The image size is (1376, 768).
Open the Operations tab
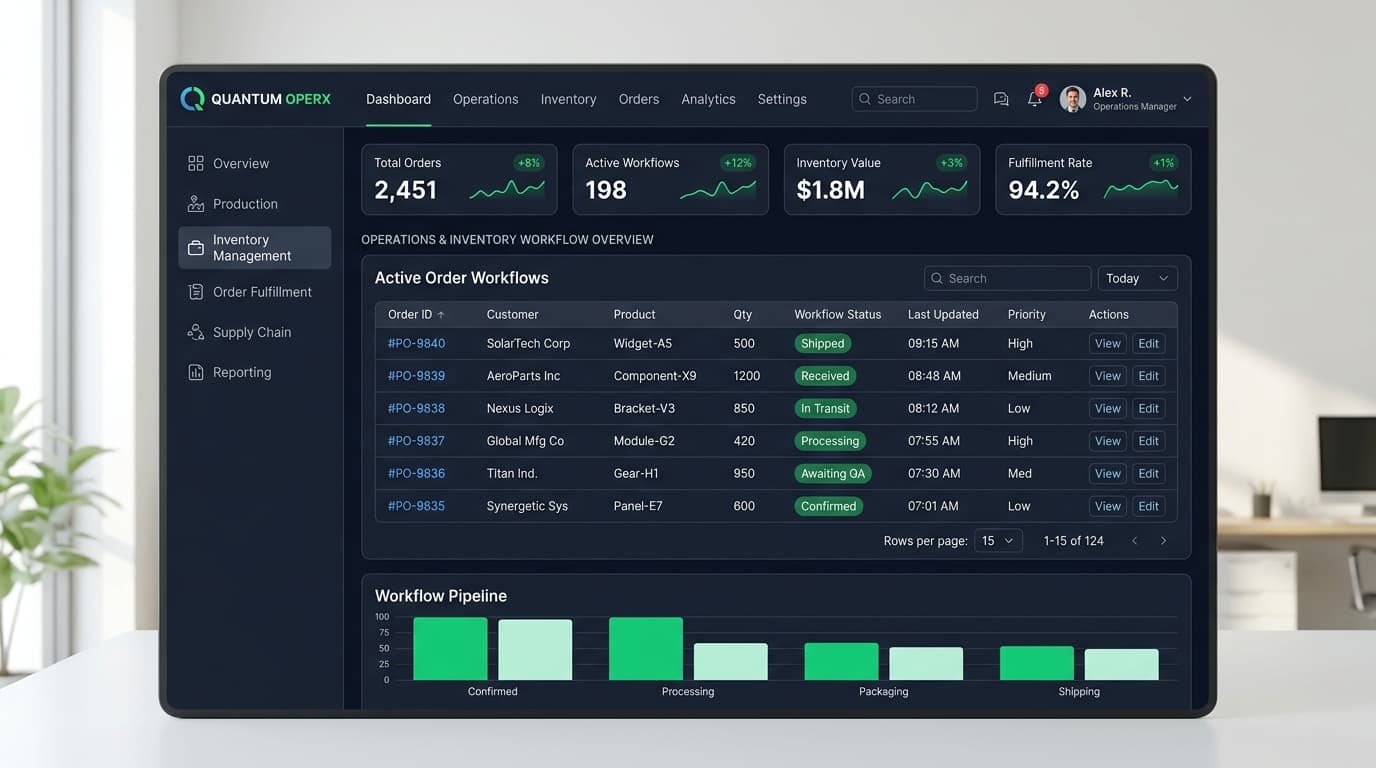[x=485, y=99]
